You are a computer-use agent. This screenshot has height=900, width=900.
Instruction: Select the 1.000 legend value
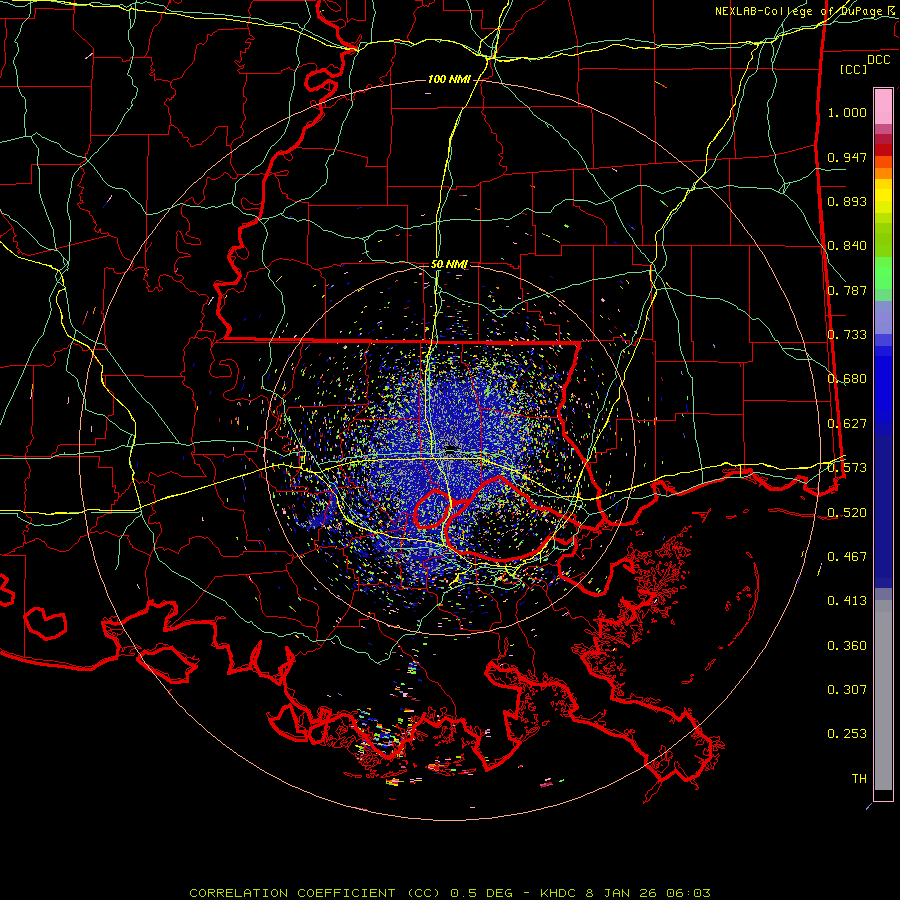847,112
